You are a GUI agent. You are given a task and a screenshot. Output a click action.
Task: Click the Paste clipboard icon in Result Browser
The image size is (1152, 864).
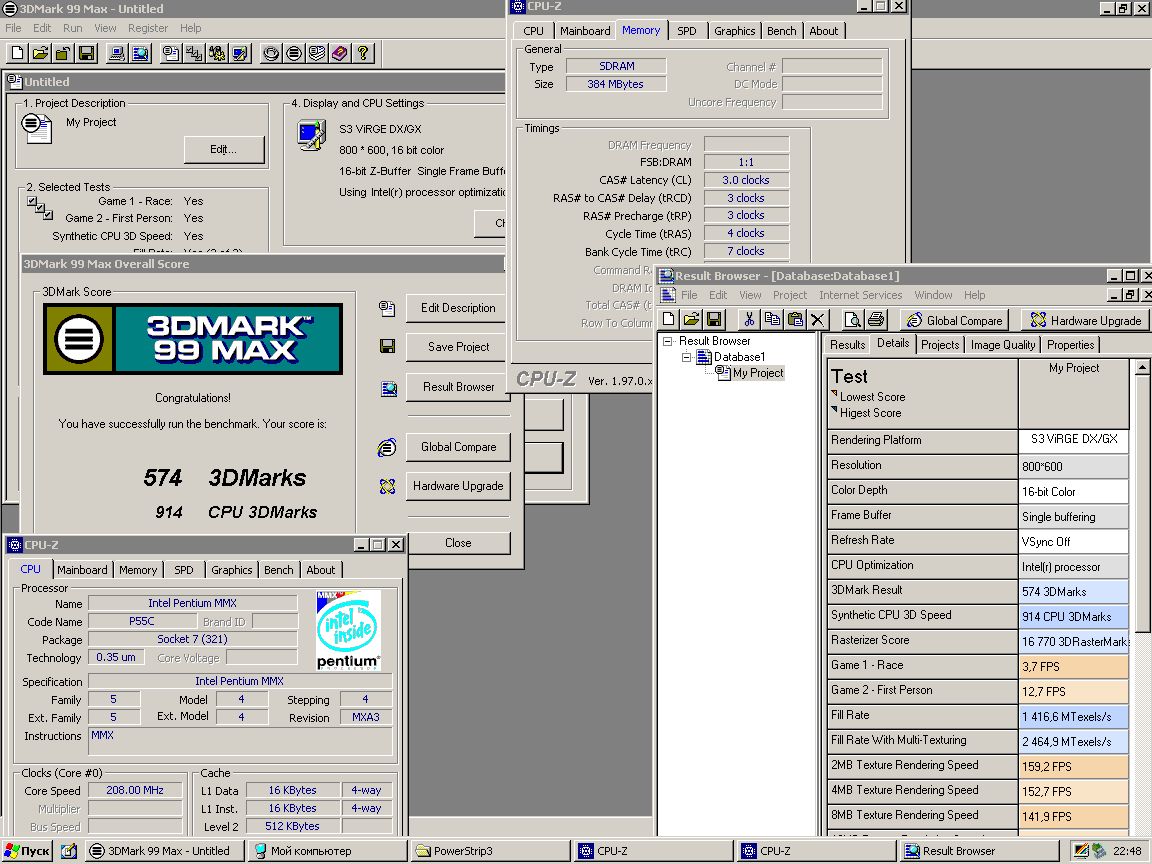click(x=795, y=319)
